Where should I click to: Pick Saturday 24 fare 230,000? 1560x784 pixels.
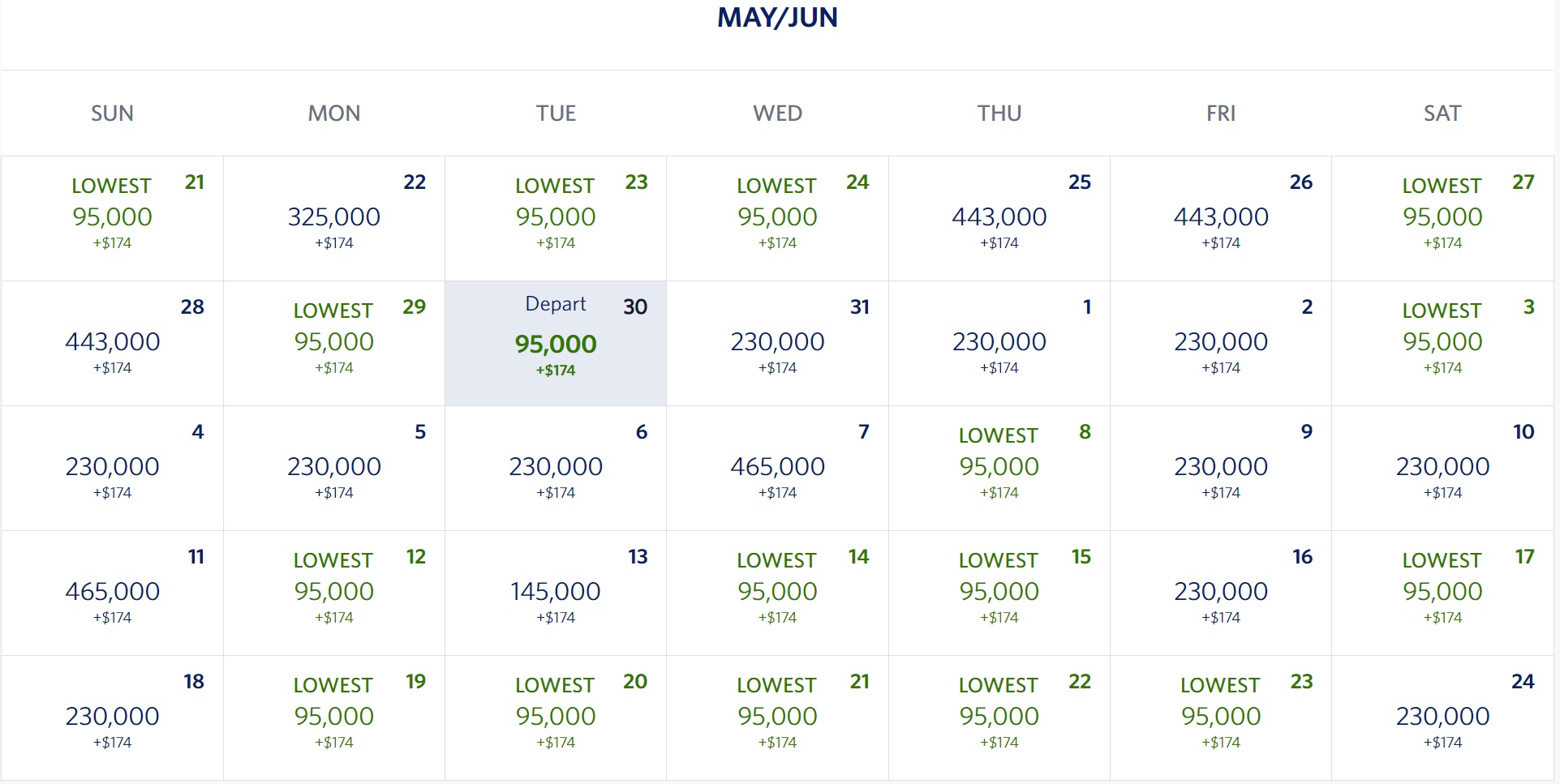[x=1442, y=718]
